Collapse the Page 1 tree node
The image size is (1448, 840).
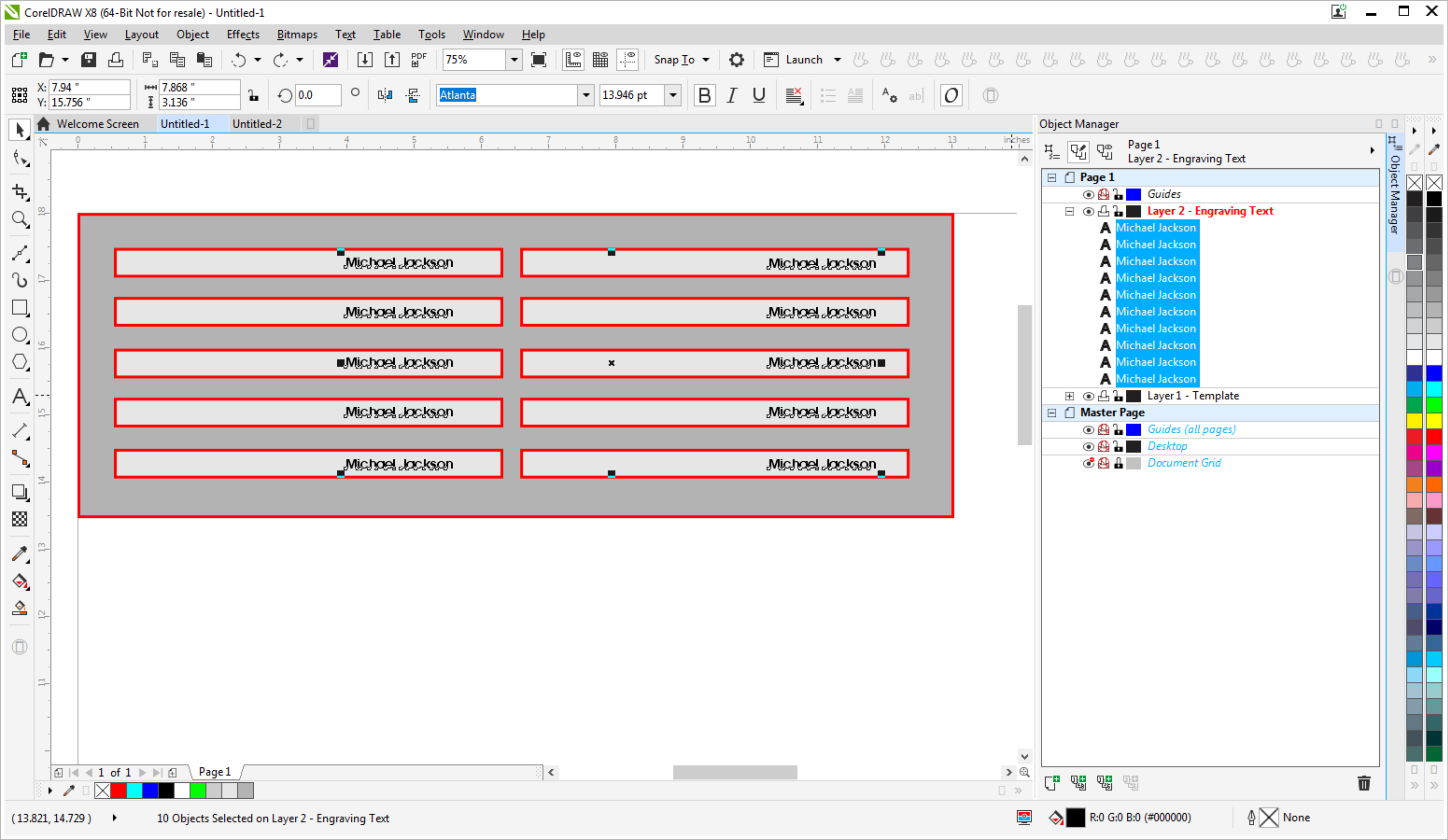pos(1052,178)
